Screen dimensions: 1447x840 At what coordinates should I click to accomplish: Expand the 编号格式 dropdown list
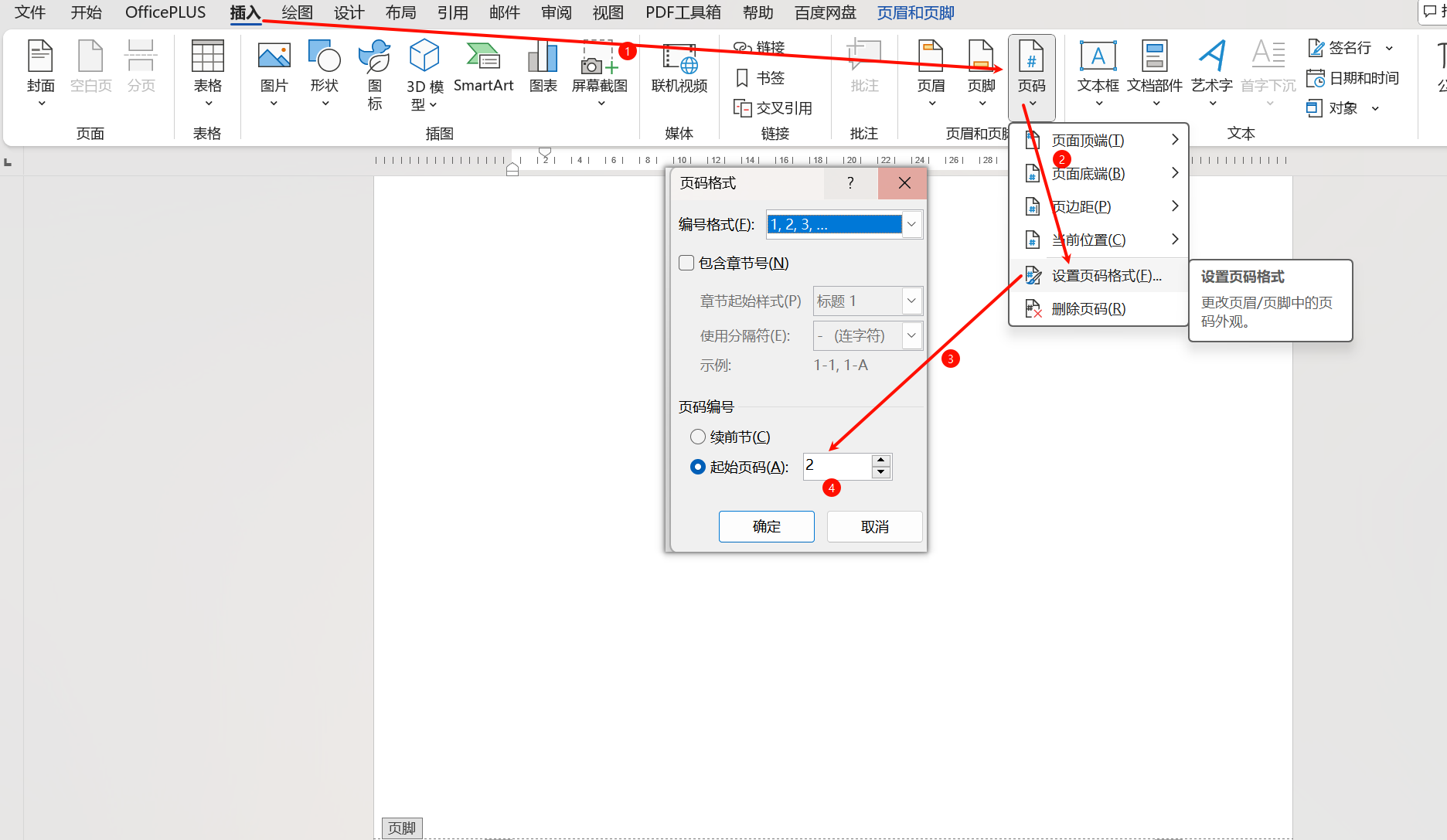pyautogui.click(x=912, y=225)
